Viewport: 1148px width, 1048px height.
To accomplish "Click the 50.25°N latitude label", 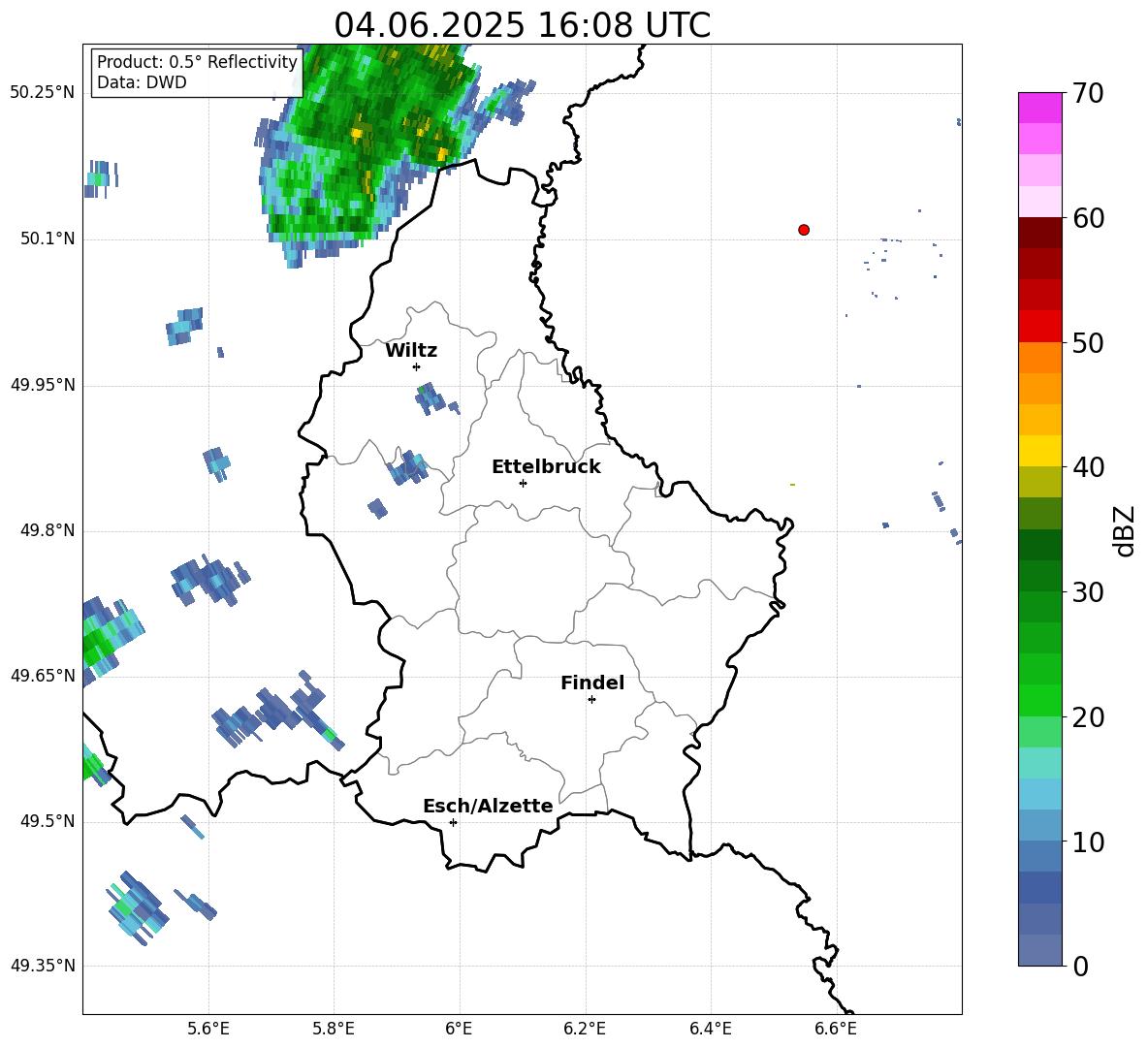I will tap(43, 93).
